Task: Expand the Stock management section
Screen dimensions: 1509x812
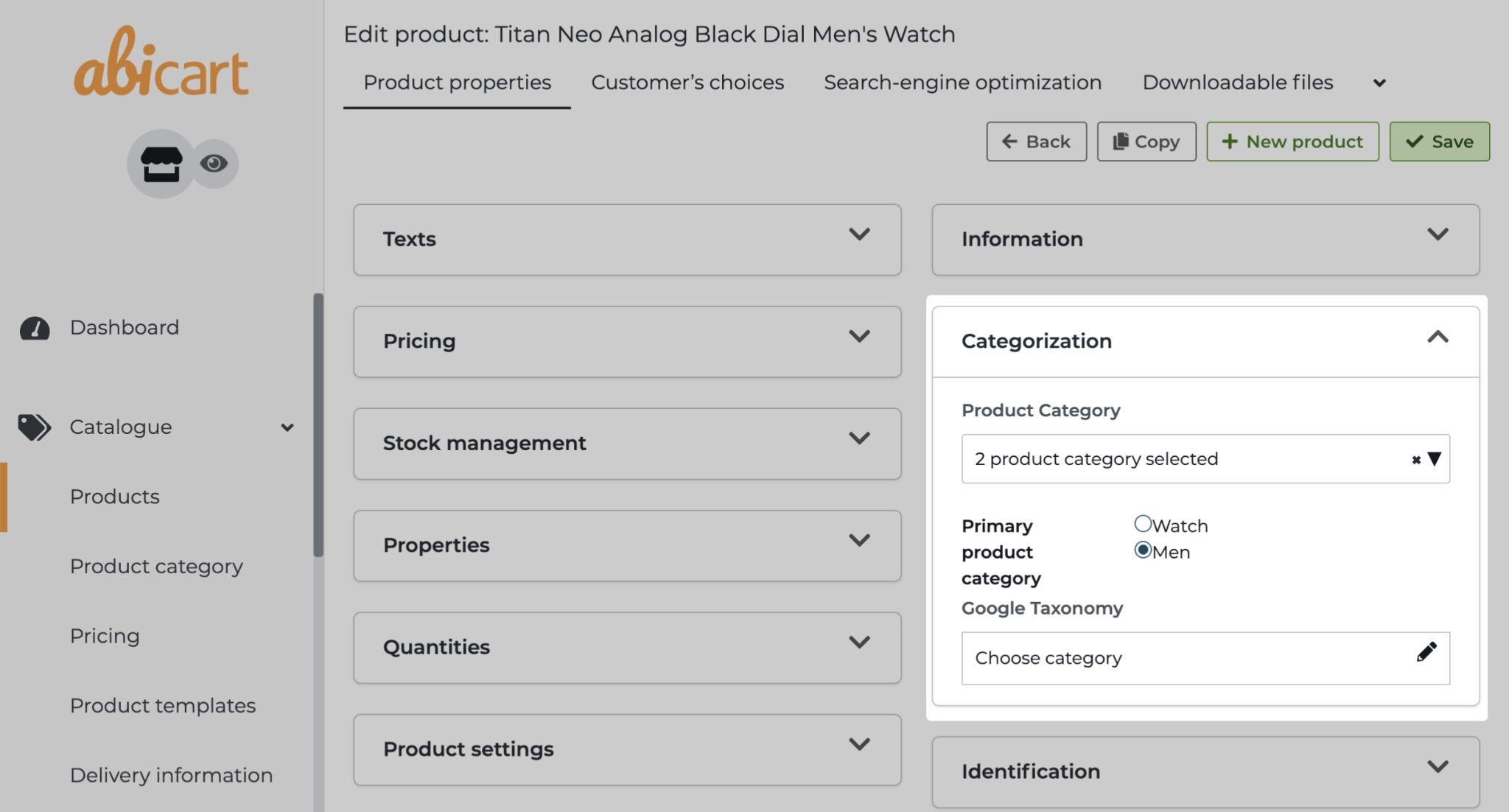Action: (858, 439)
